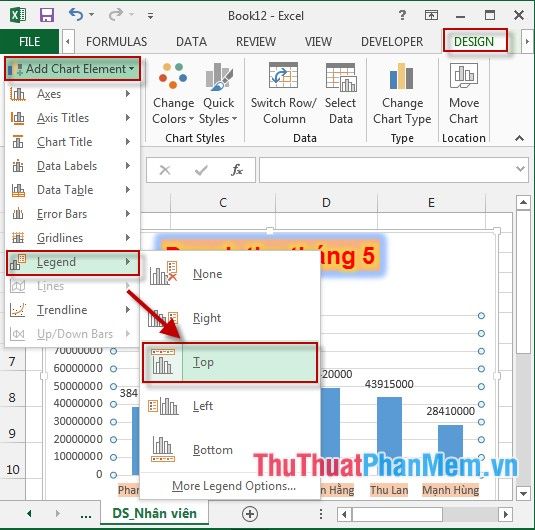Click the Insert Function fx icon
535x530 pixels.
coord(236,170)
